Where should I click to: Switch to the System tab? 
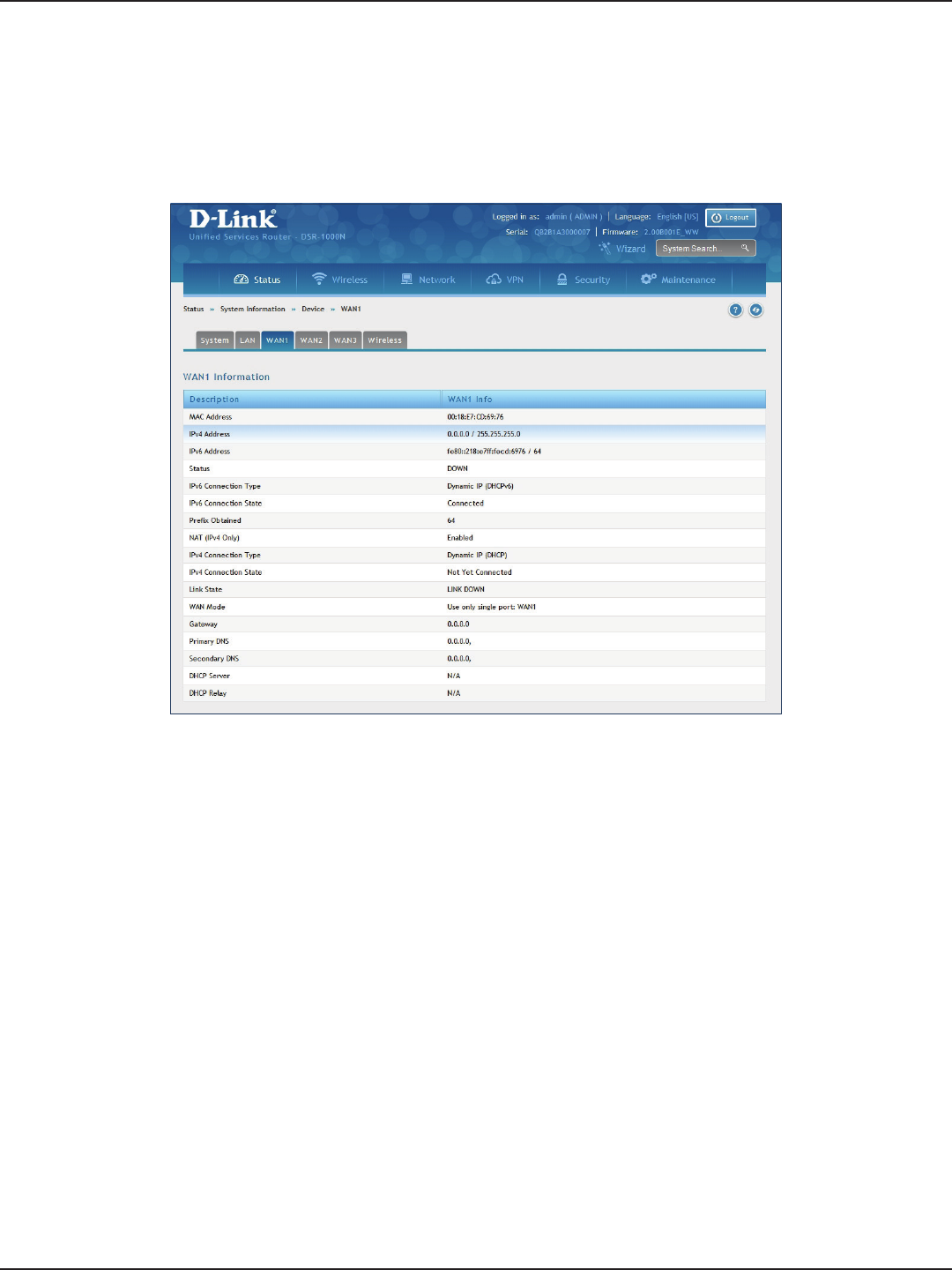coord(214,340)
